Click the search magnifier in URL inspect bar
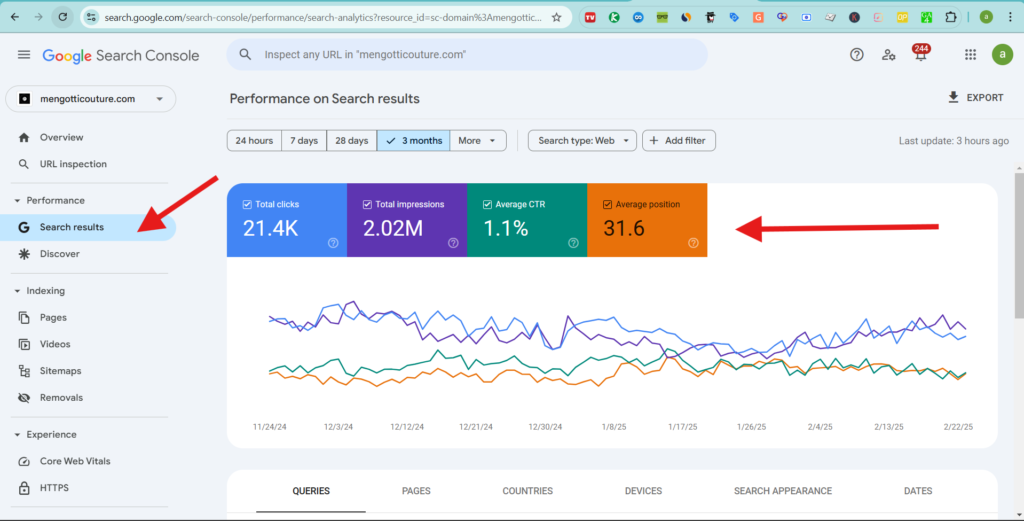 click(245, 55)
